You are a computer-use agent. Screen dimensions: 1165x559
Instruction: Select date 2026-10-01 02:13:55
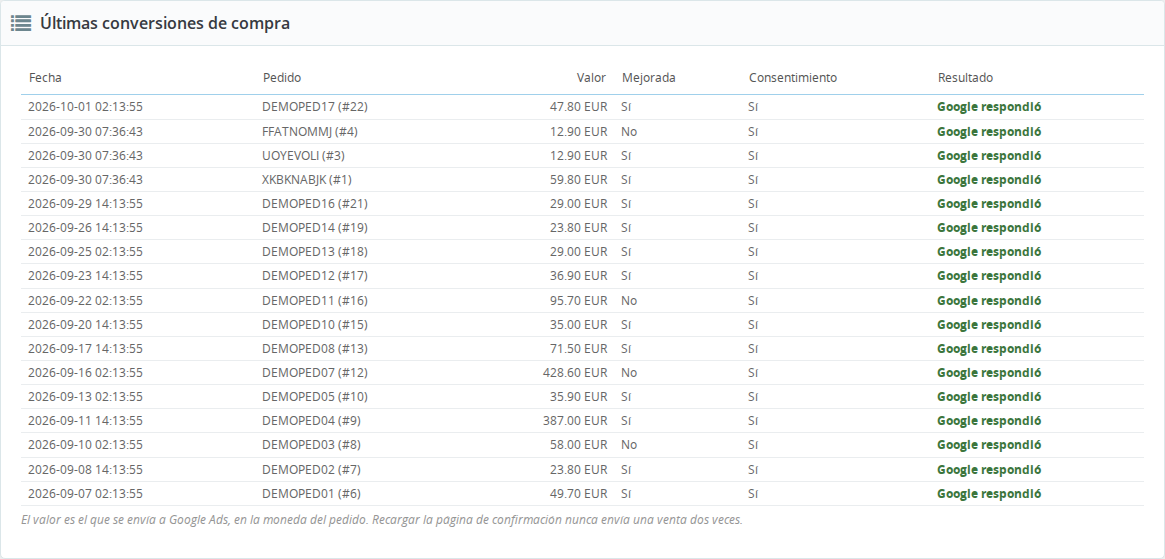[85, 106]
